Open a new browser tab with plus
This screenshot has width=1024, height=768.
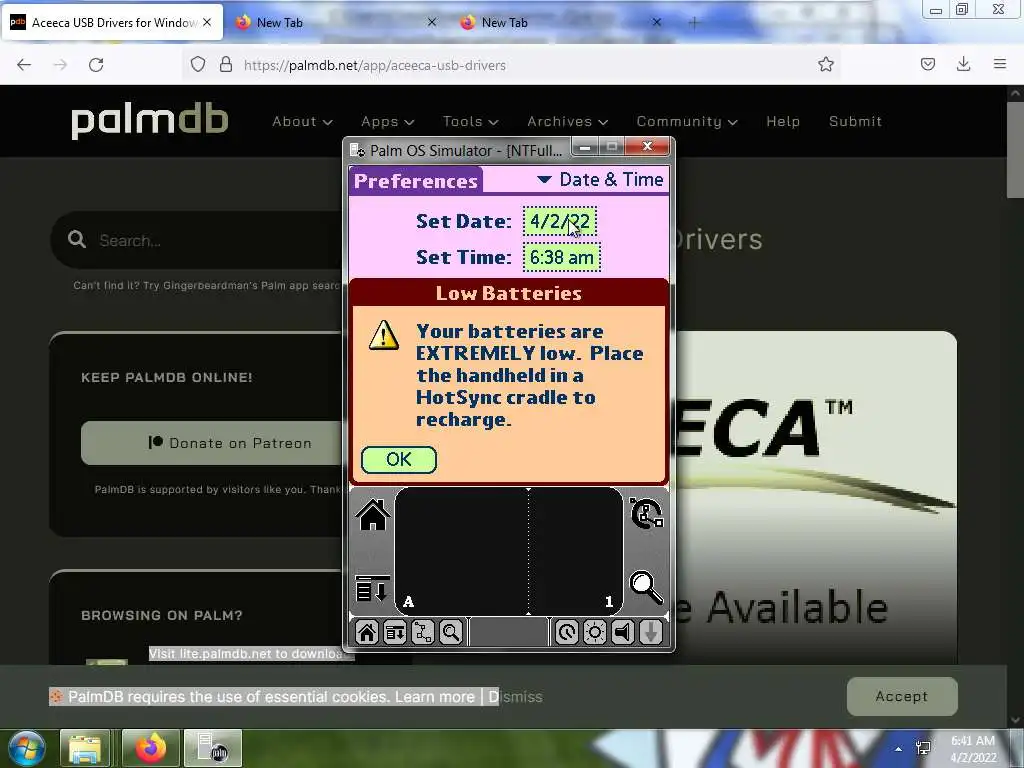[x=694, y=23]
